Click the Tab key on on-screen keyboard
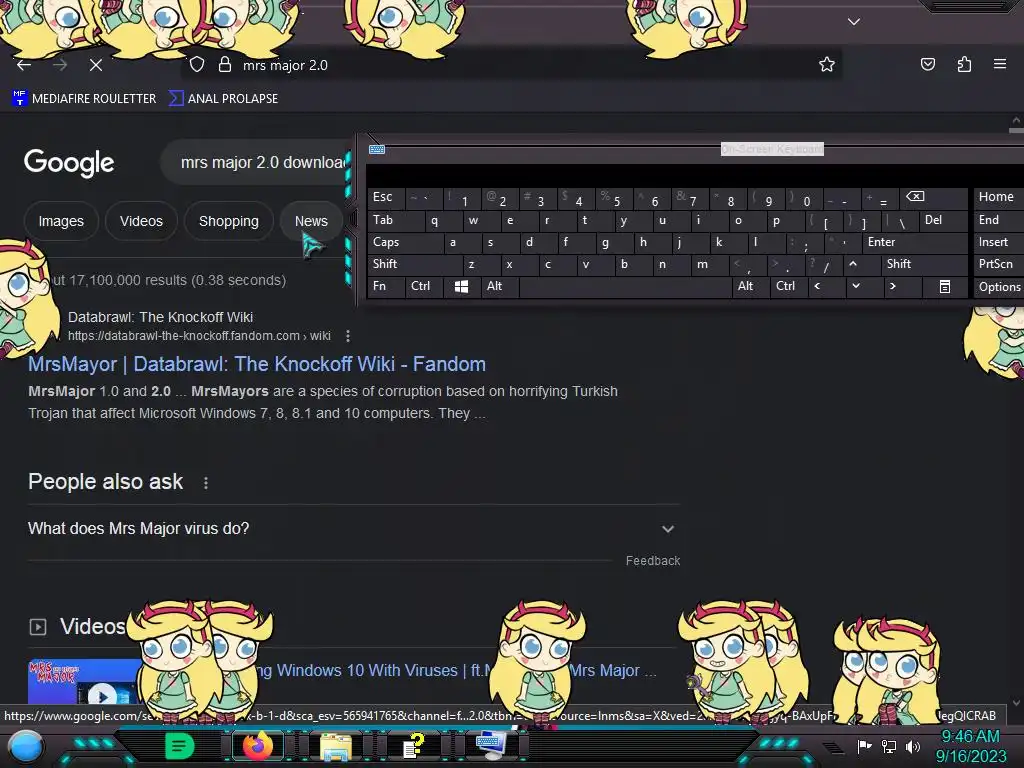Viewport: 1024px width, 768px height. tap(396, 220)
